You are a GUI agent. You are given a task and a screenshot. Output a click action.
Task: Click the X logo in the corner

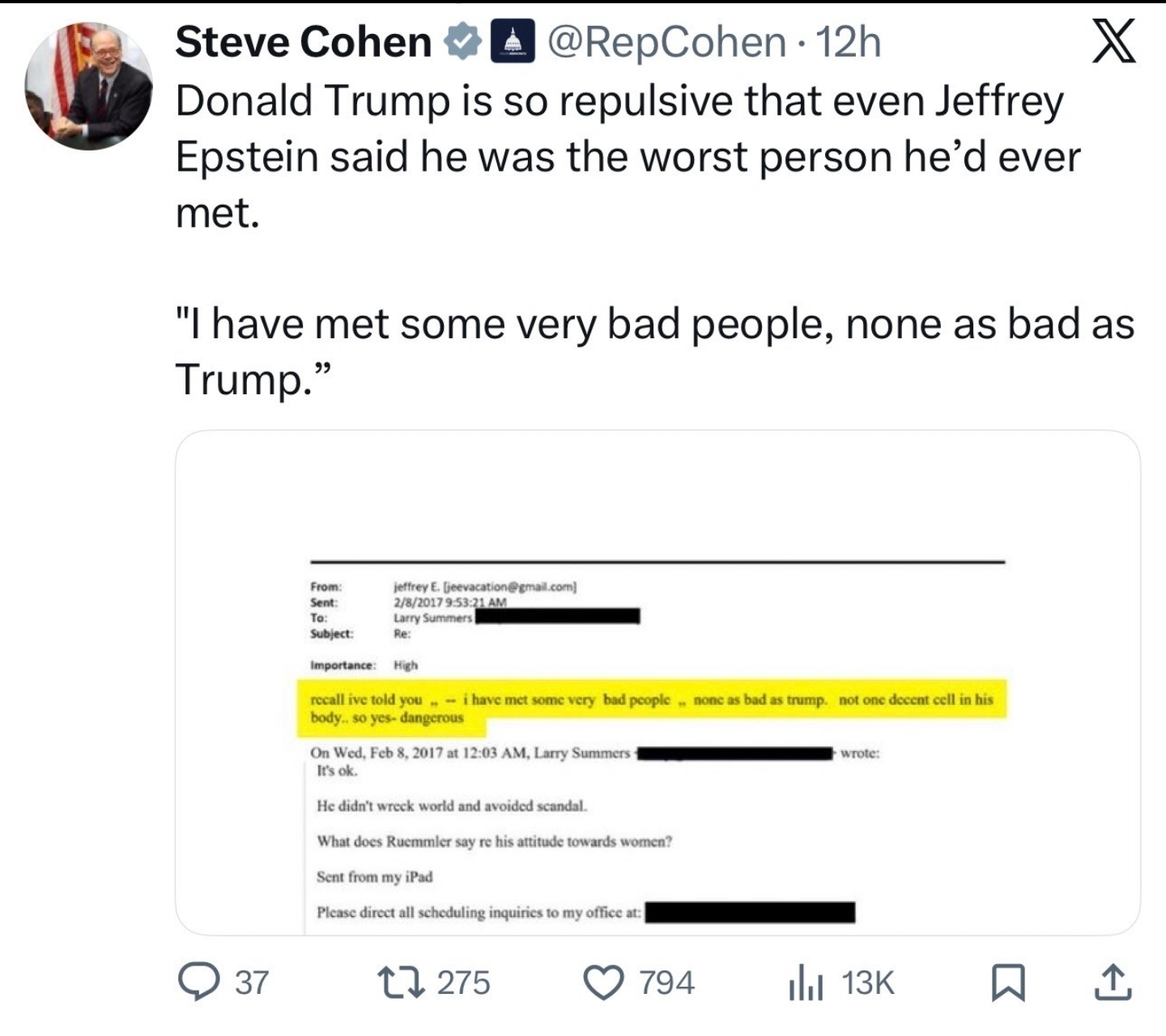pyautogui.click(x=1113, y=42)
